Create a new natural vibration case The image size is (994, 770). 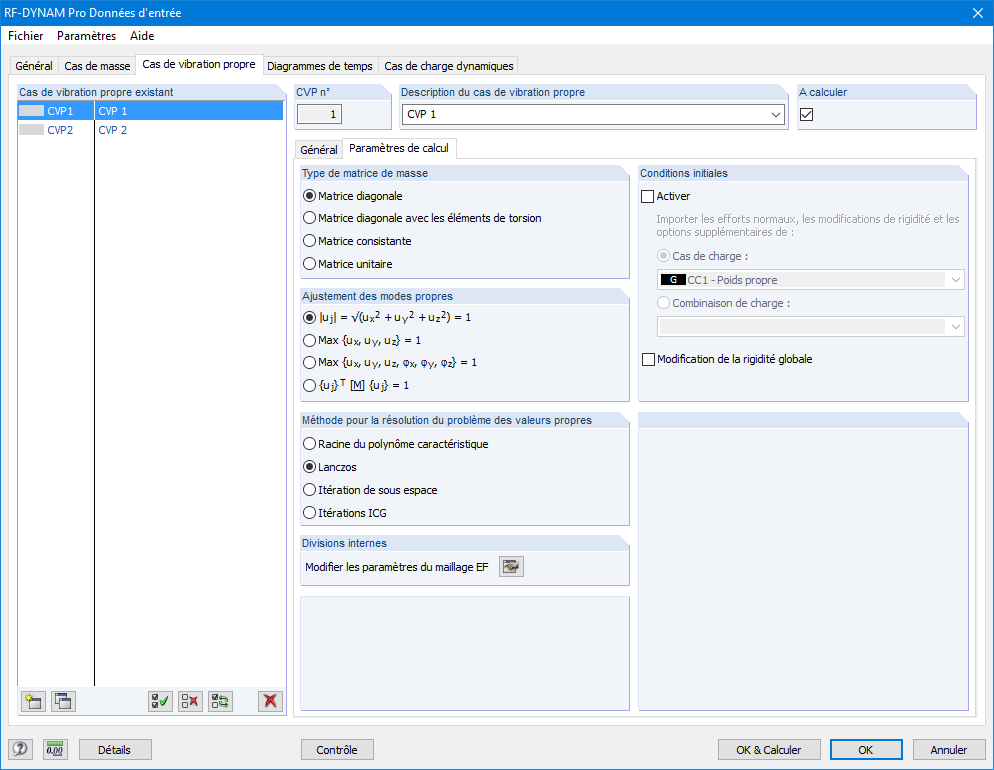[33, 701]
